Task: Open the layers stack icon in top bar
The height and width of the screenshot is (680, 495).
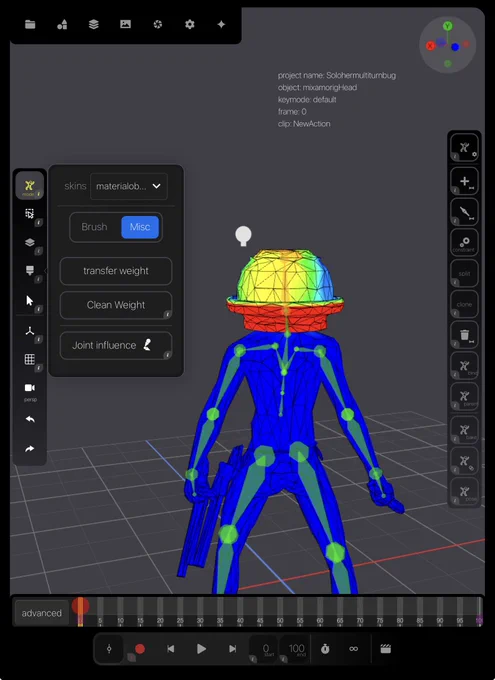Action: [94, 24]
